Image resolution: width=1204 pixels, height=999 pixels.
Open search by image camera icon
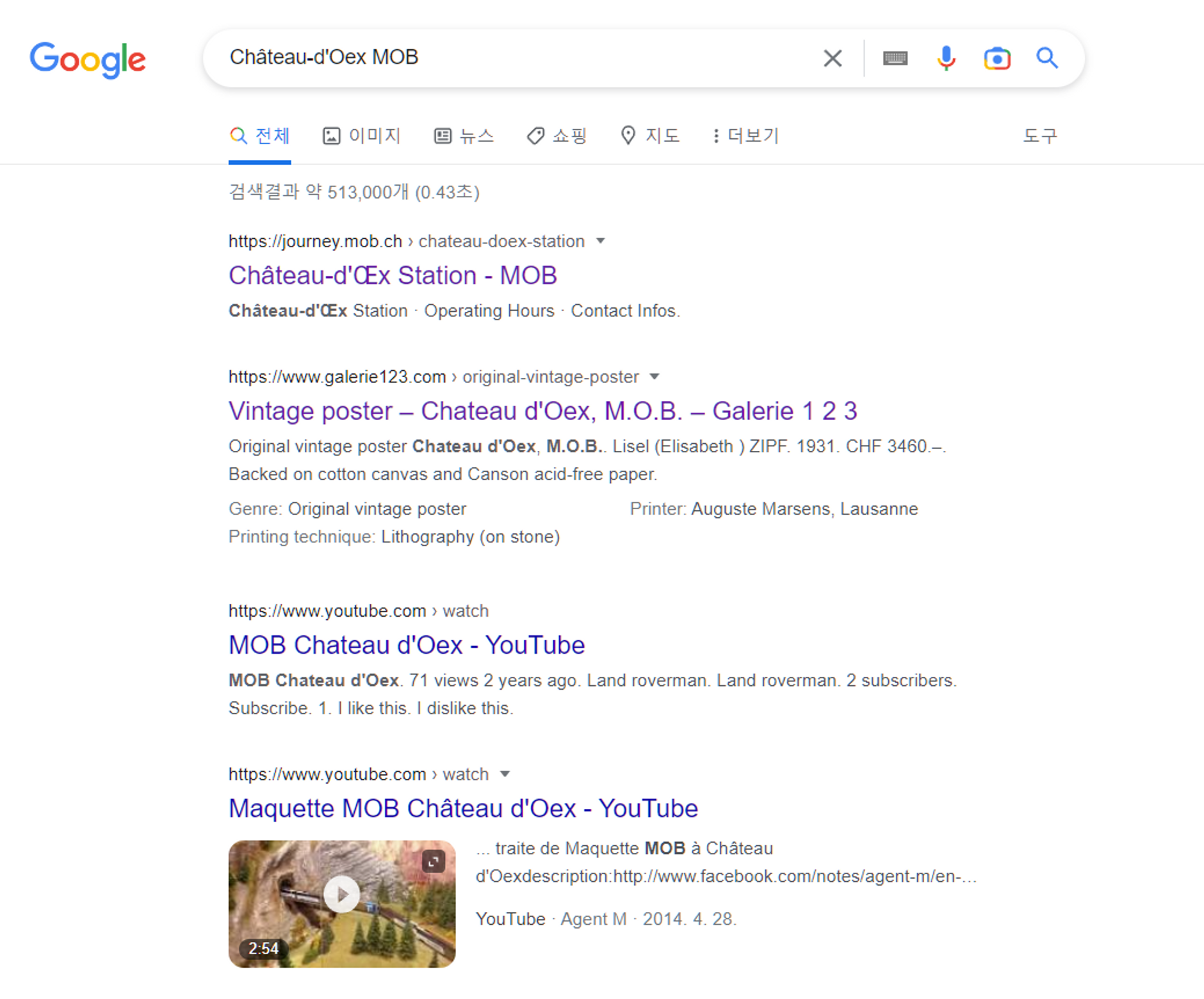pos(997,58)
